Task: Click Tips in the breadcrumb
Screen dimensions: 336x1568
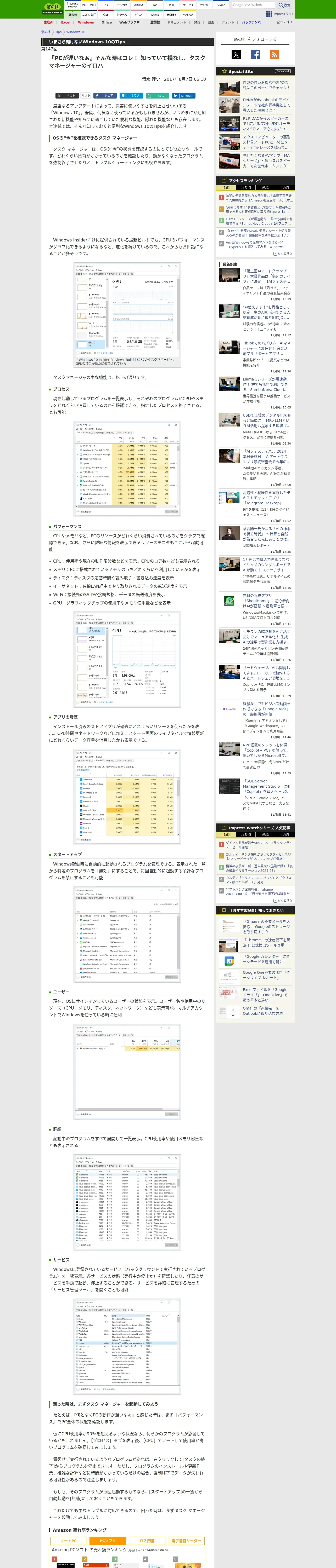Action: (x=59, y=32)
